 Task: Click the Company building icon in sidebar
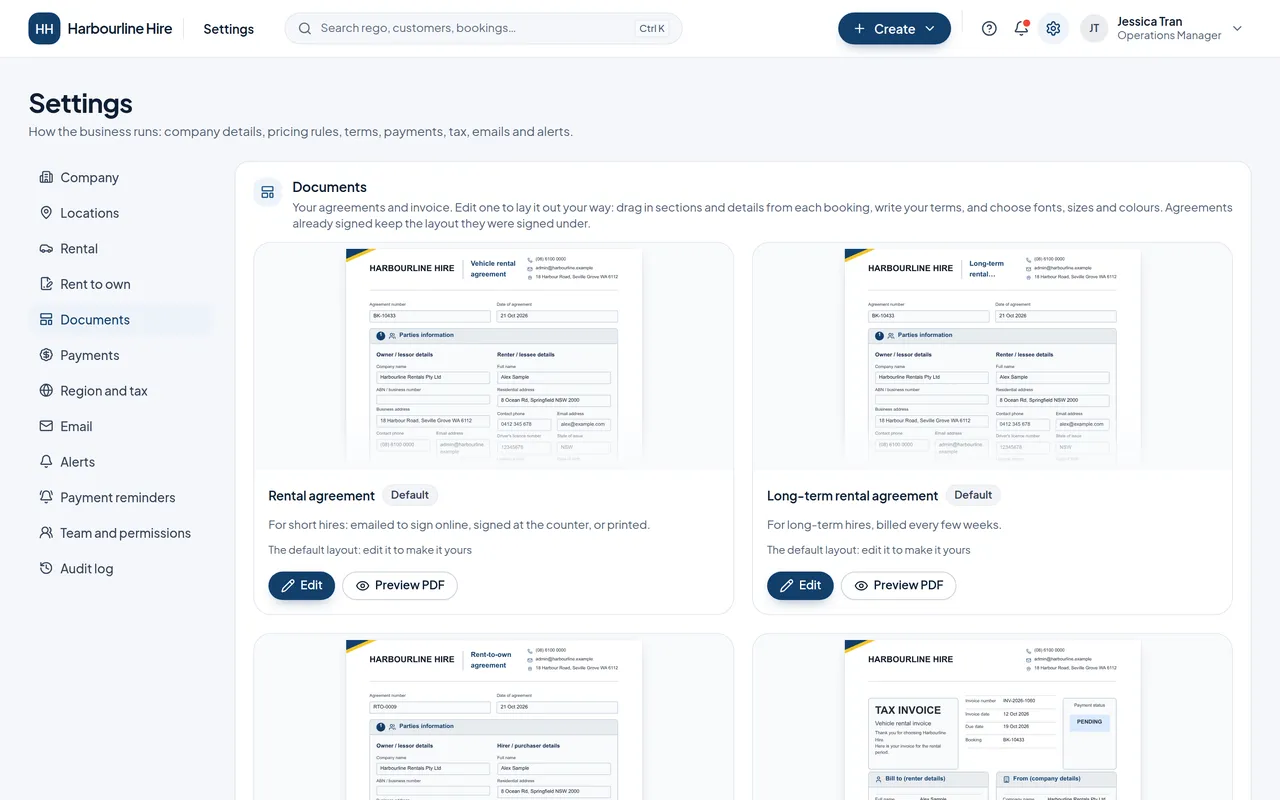click(46, 177)
